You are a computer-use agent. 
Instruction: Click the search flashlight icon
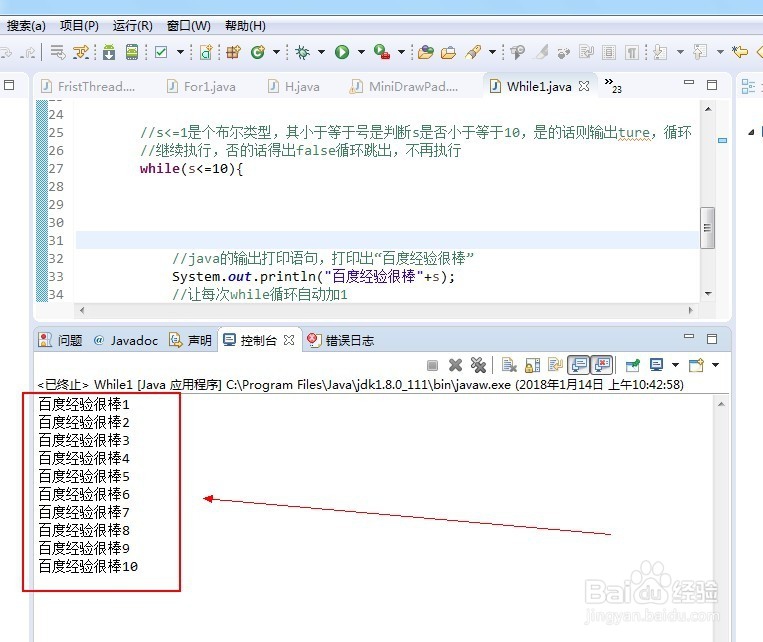473,52
